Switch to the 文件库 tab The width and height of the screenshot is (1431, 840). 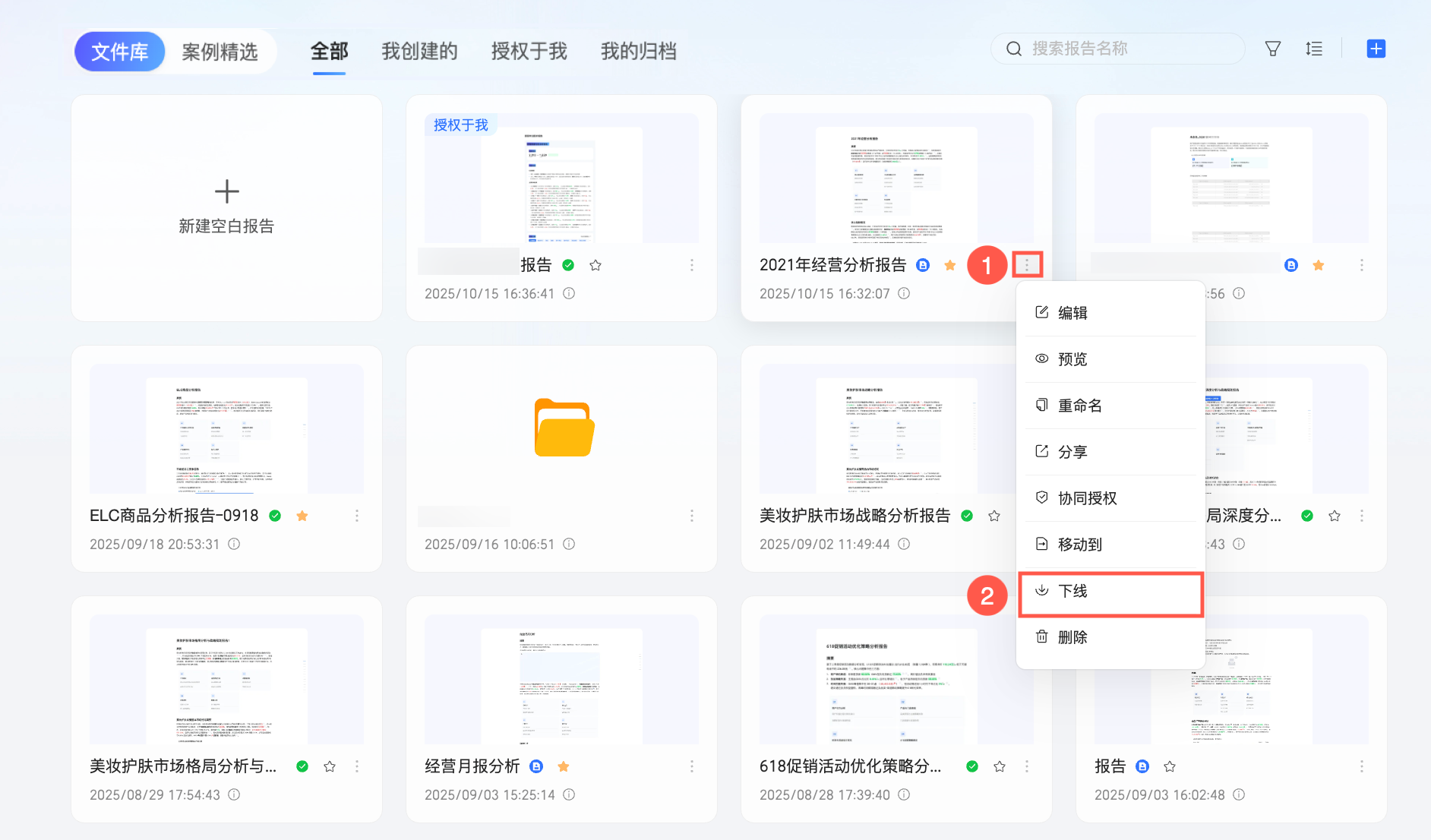coord(120,52)
